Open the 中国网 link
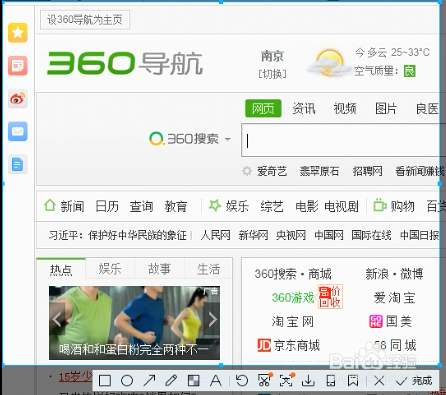This screenshot has width=446, height=395. pyautogui.click(x=329, y=235)
